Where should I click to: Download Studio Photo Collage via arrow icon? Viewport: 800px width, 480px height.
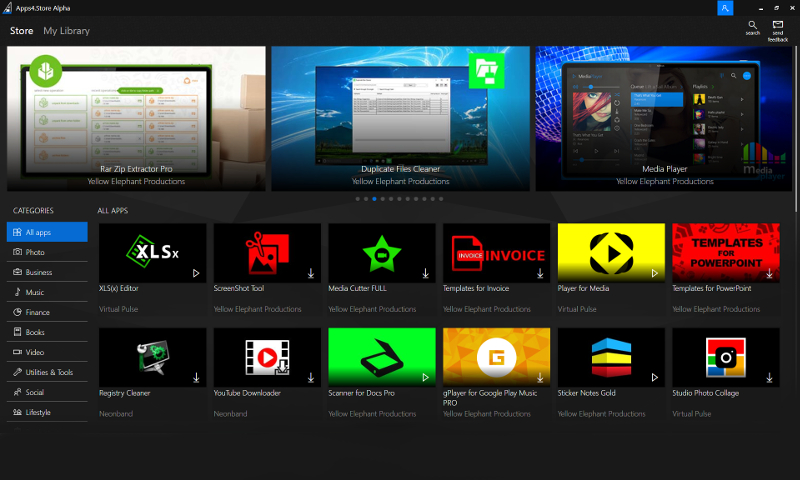coord(769,377)
